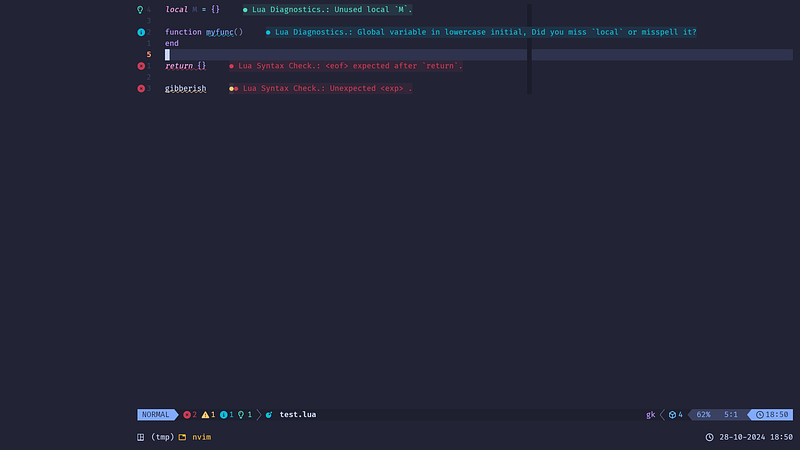This screenshot has width=800, height=450.
Task: Click the 'nvim' window name in tmux bar
Action: [202, 437]
